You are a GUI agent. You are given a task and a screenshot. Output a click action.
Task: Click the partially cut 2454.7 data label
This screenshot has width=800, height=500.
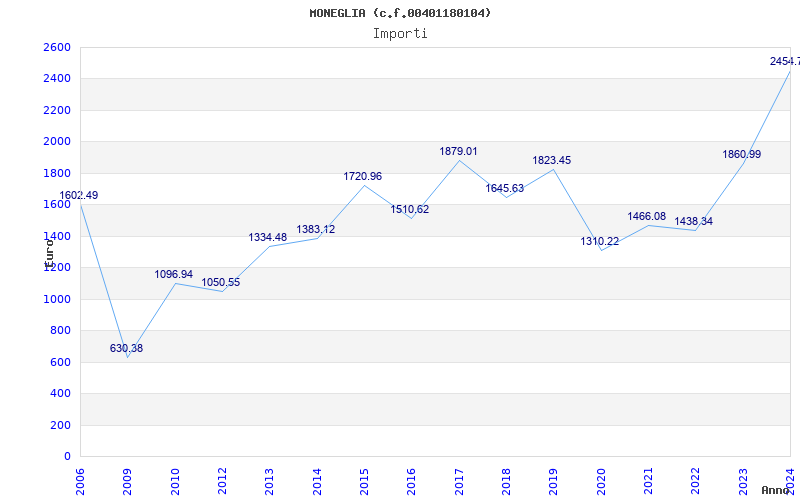tap(785, 62)
